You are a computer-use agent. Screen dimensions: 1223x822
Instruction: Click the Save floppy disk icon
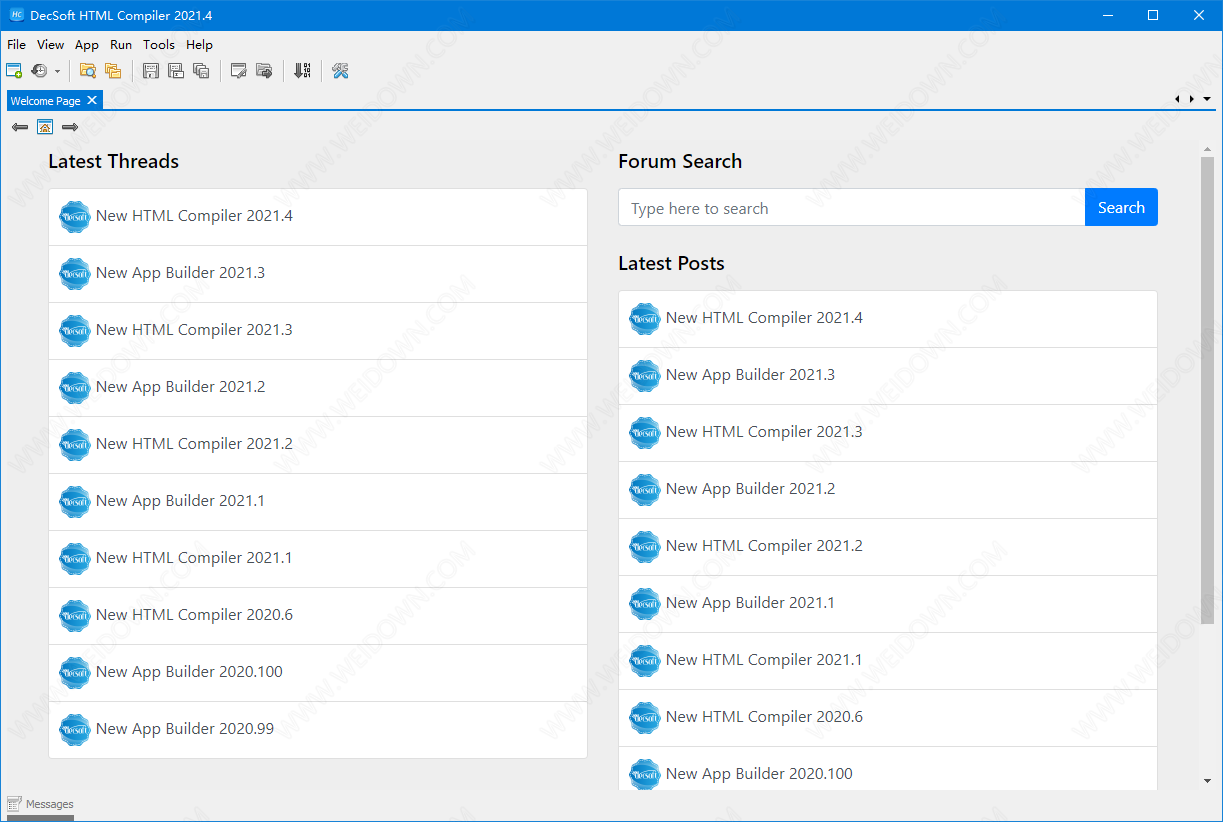pos(151,71)
